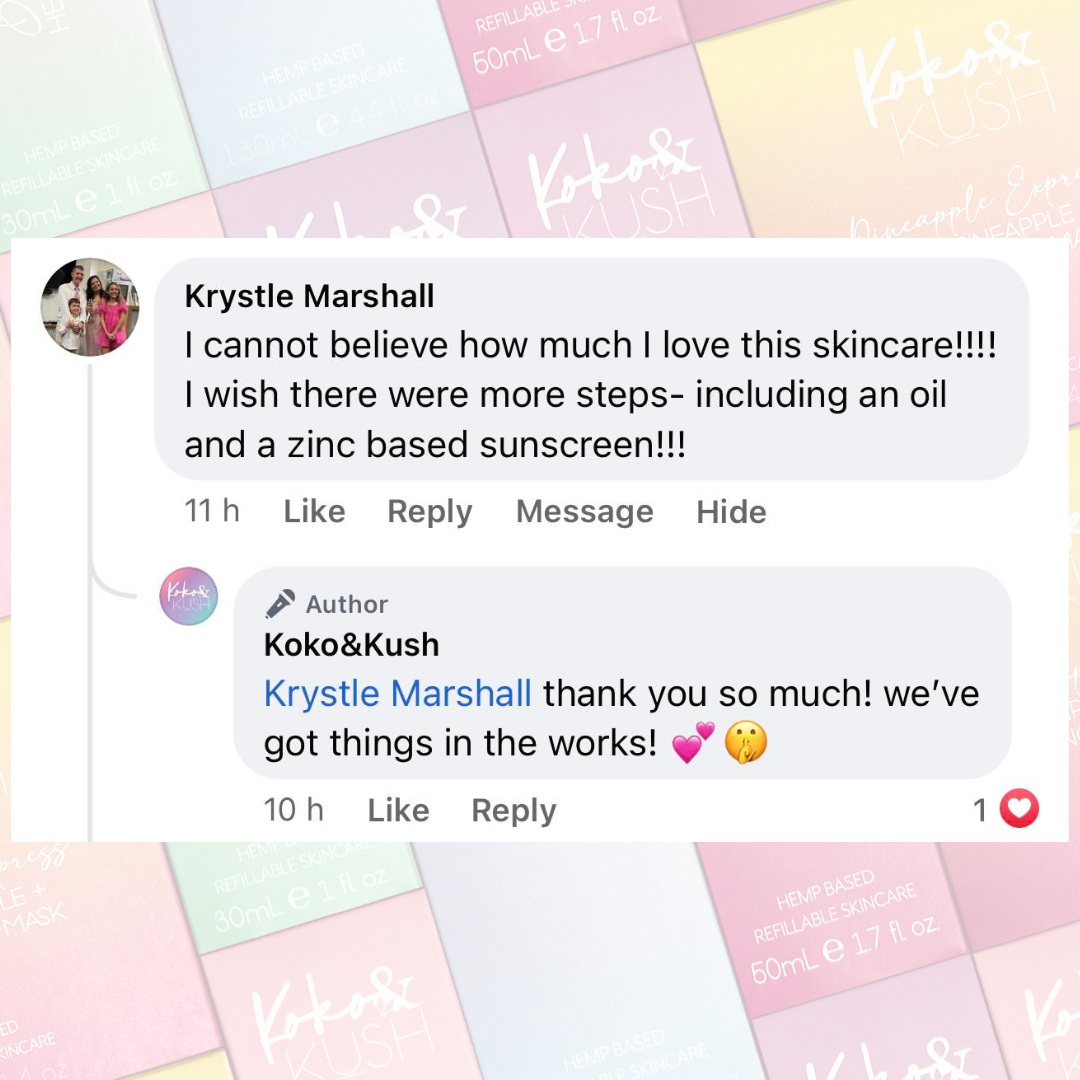Hide Krystle Marshall's comment
Viewport: 1080px width, 1080px height.
pos(731,512)
